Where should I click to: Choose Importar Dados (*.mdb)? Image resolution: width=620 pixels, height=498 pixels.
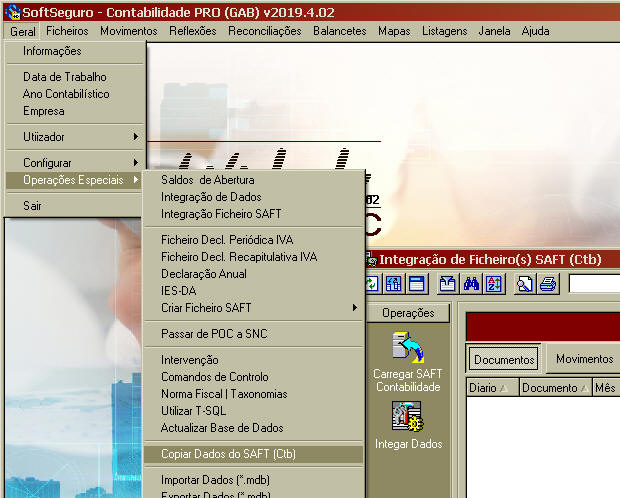tap(253, 479)
